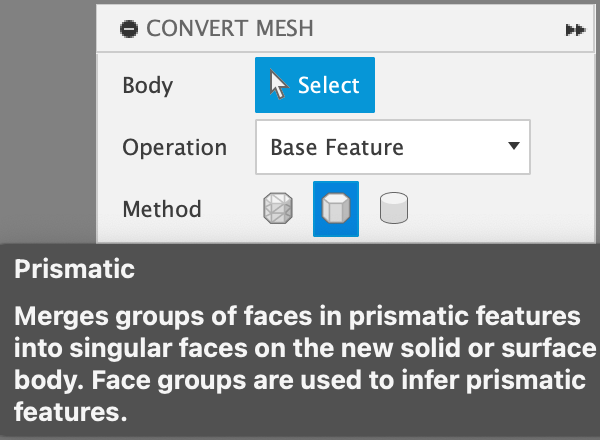Pick the Organic cylinder-shaped method icon
Image resolution: width=600 pixels, height=440 pixels.
(394, 209)
